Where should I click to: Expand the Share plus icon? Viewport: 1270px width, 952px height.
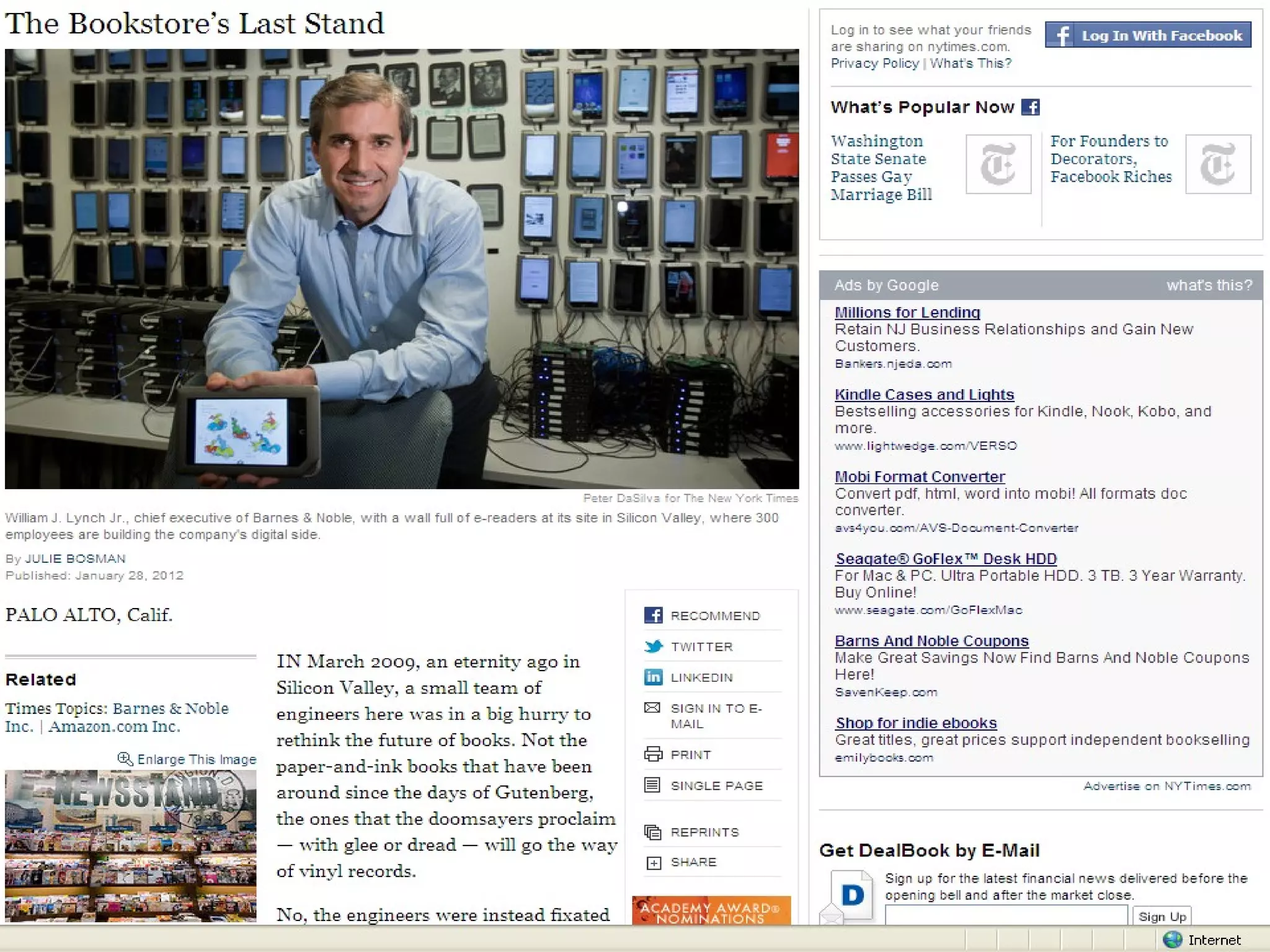click(654, 863)
